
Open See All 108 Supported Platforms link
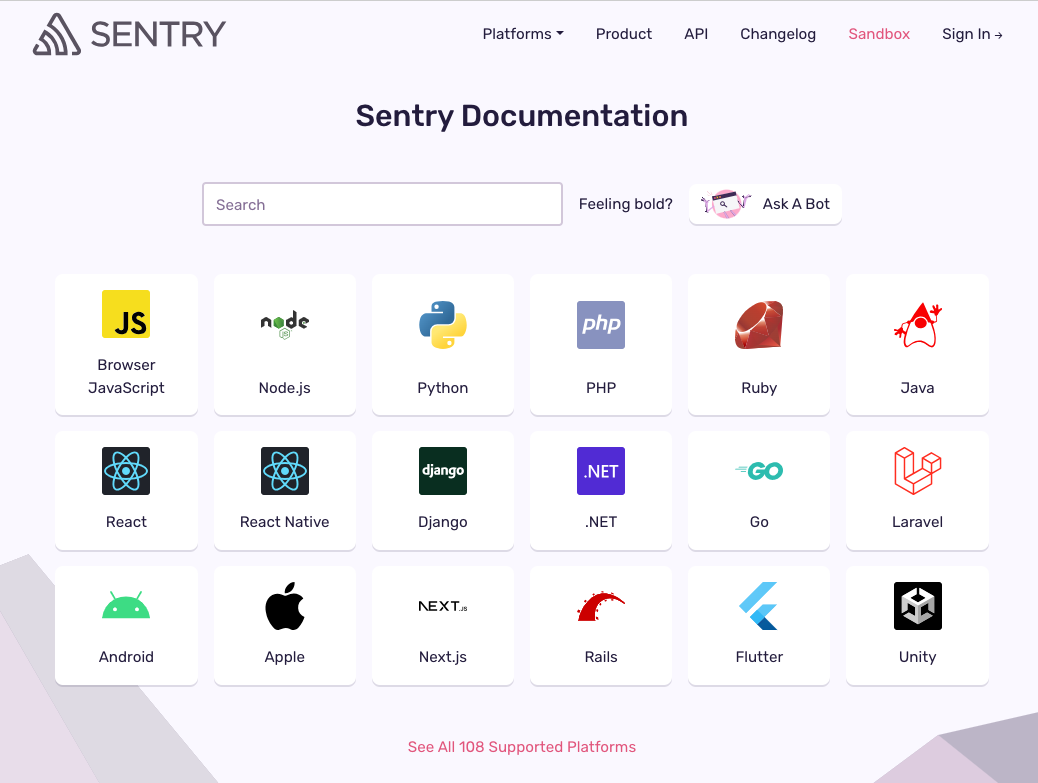click(522, 747)
